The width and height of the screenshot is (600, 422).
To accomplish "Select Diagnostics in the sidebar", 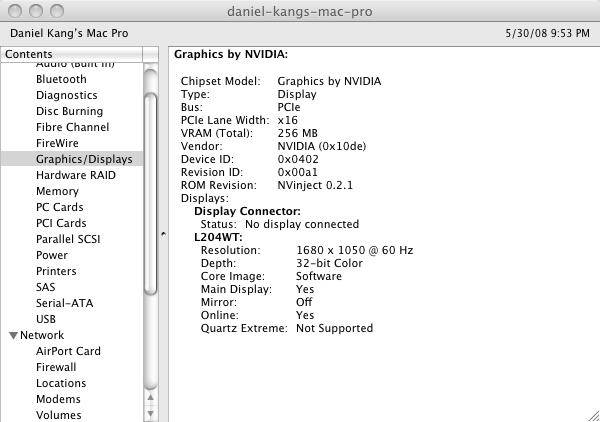I will click(x=67, y=95).
